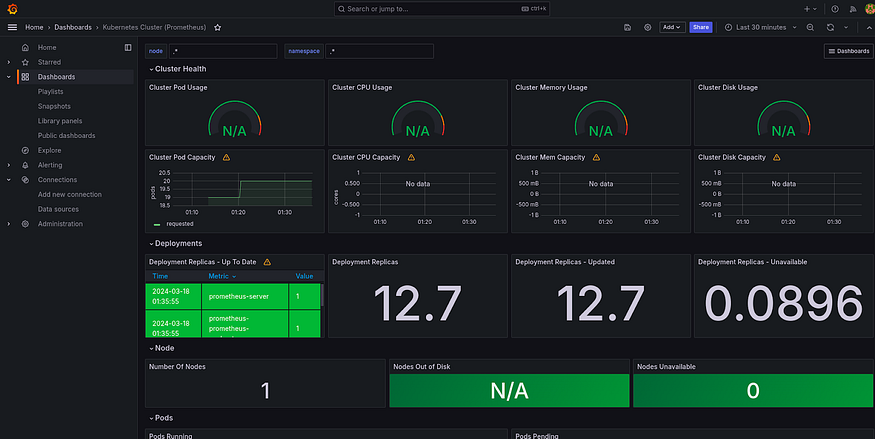Open the auto-refresh interval dropdown

point(846,27)
